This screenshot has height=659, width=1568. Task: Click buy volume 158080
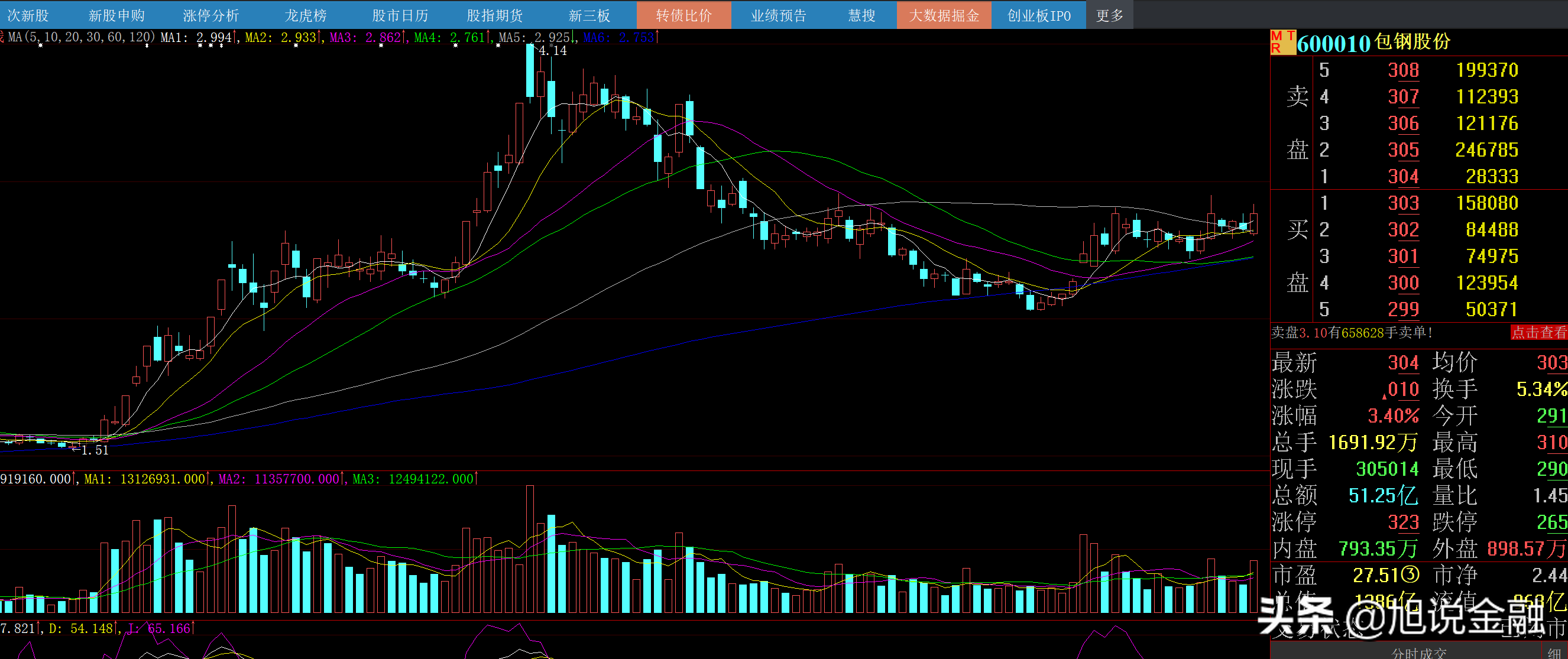(1486, 203)
